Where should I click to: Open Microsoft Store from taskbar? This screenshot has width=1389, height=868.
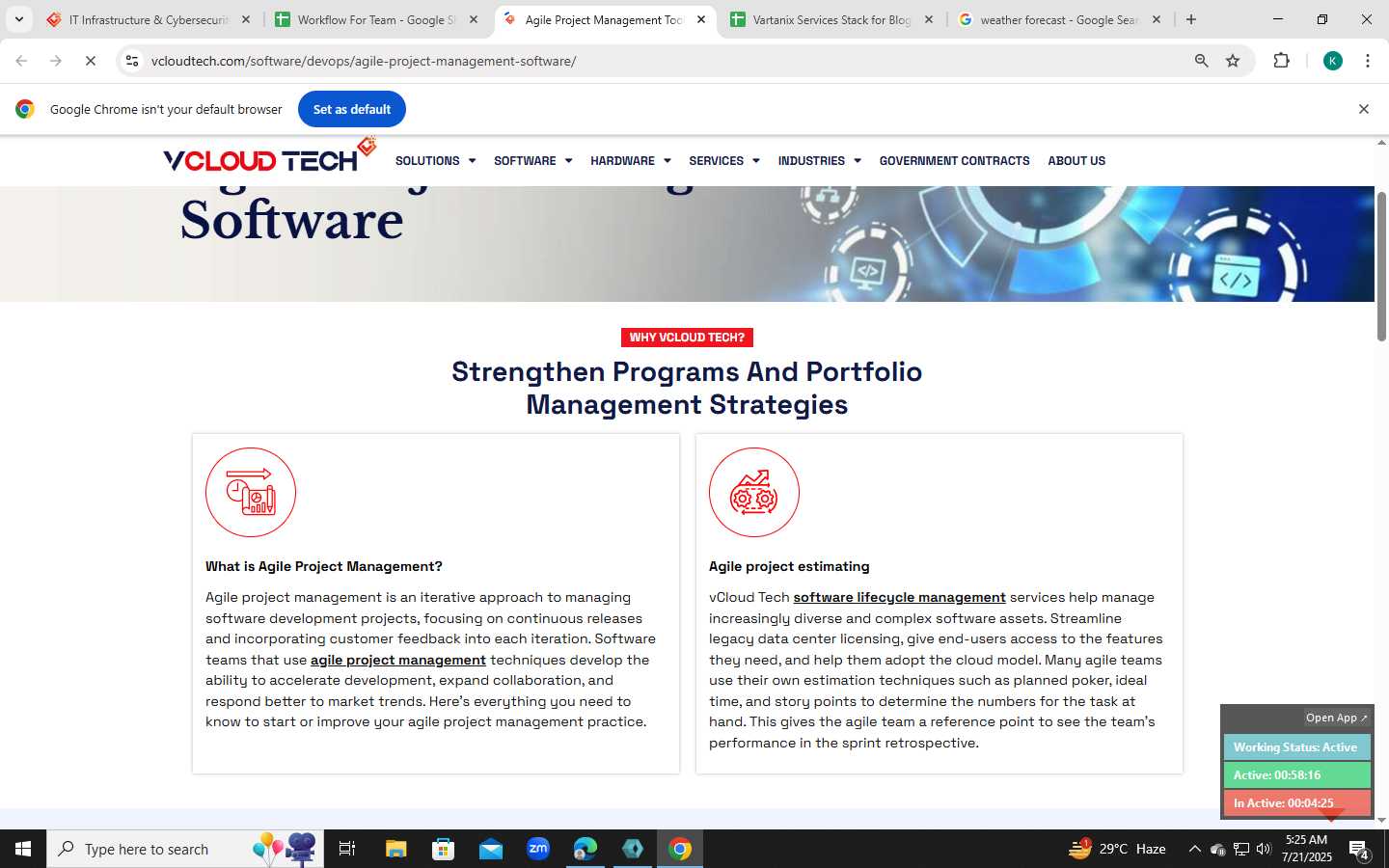point(443,849)
